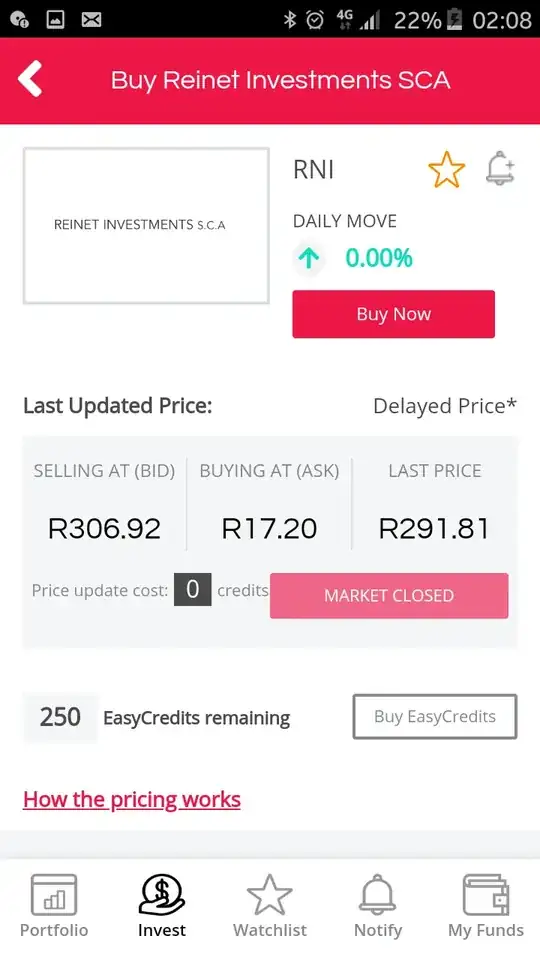Tap the price update cost credits box
The width and height of the screenshot is (540, 960).
point(192,590)
